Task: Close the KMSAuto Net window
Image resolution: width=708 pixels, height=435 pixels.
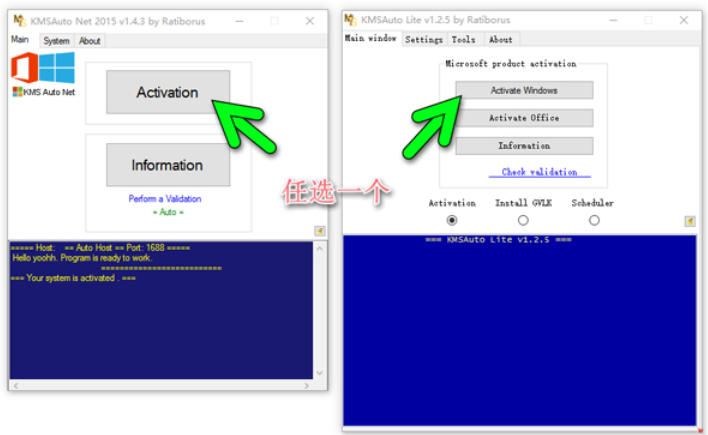Action: point(310,21)
